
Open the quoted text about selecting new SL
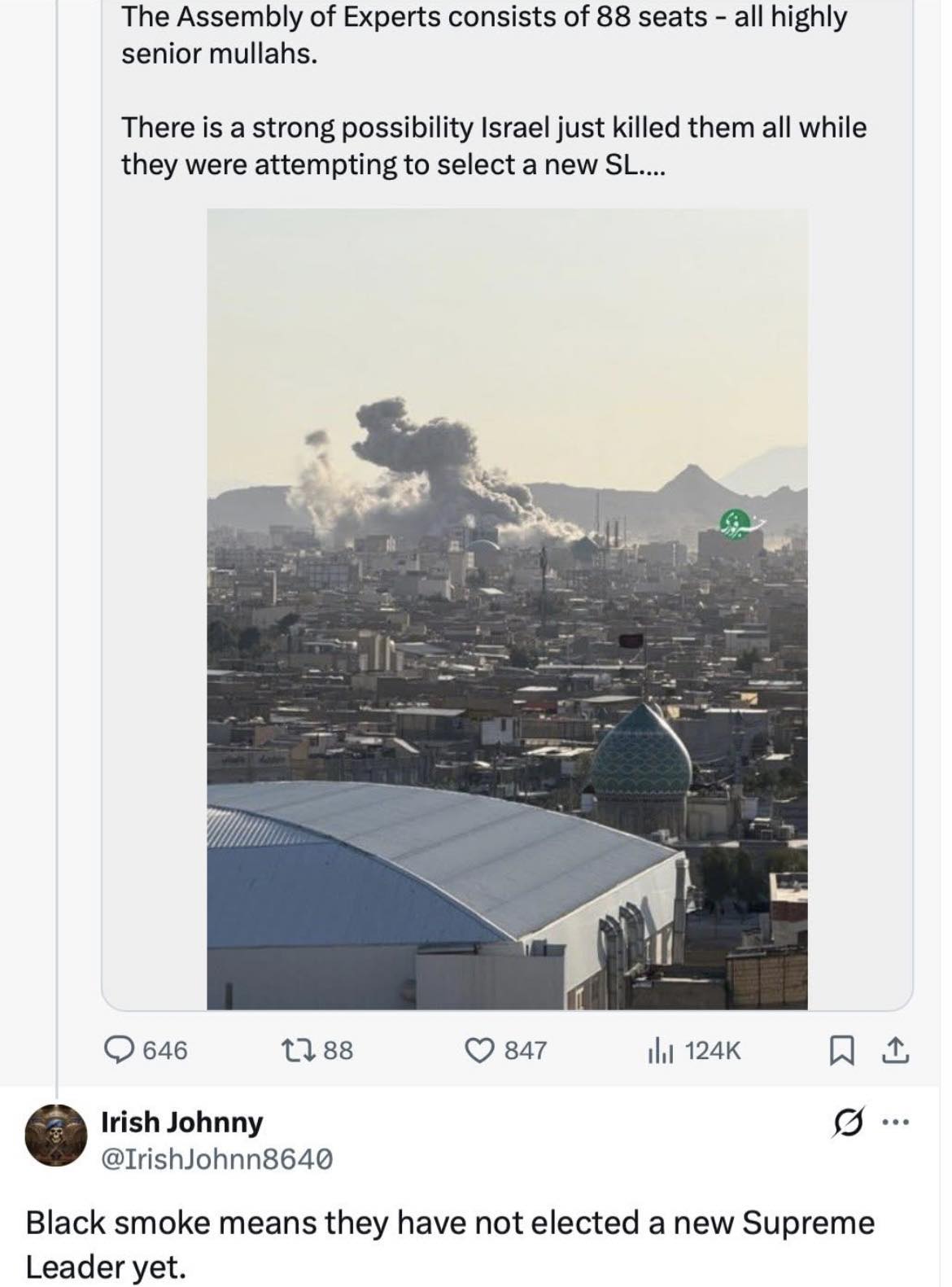click(x=493, y=146)
